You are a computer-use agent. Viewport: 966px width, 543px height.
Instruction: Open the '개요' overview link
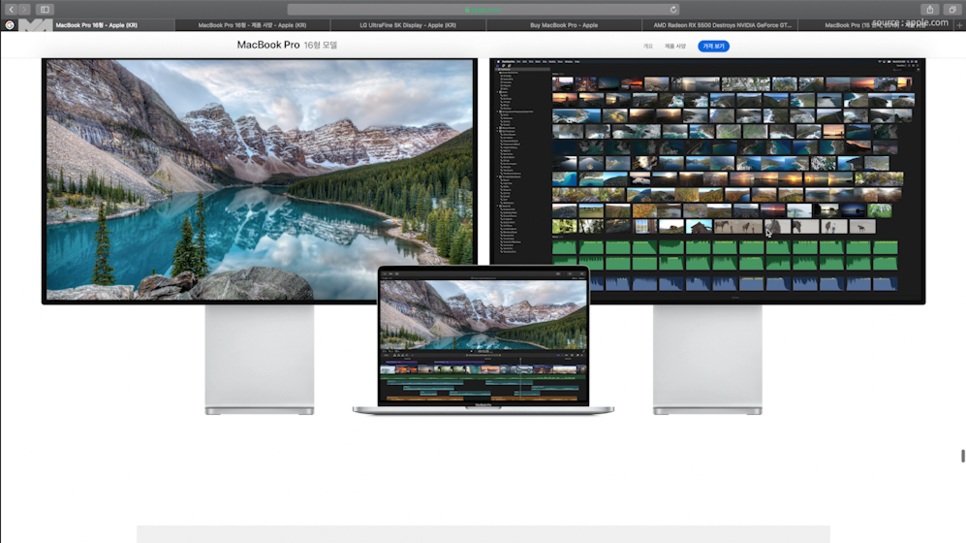click(647, 46)
